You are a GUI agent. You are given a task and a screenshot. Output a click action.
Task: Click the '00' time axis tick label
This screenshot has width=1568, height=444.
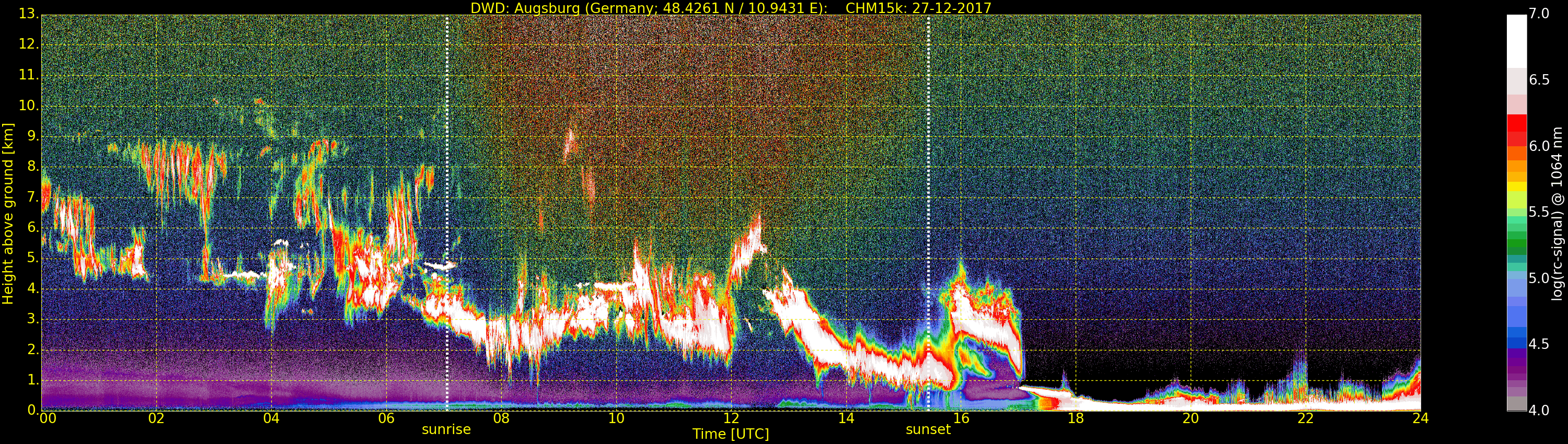(x=48, y=418)
